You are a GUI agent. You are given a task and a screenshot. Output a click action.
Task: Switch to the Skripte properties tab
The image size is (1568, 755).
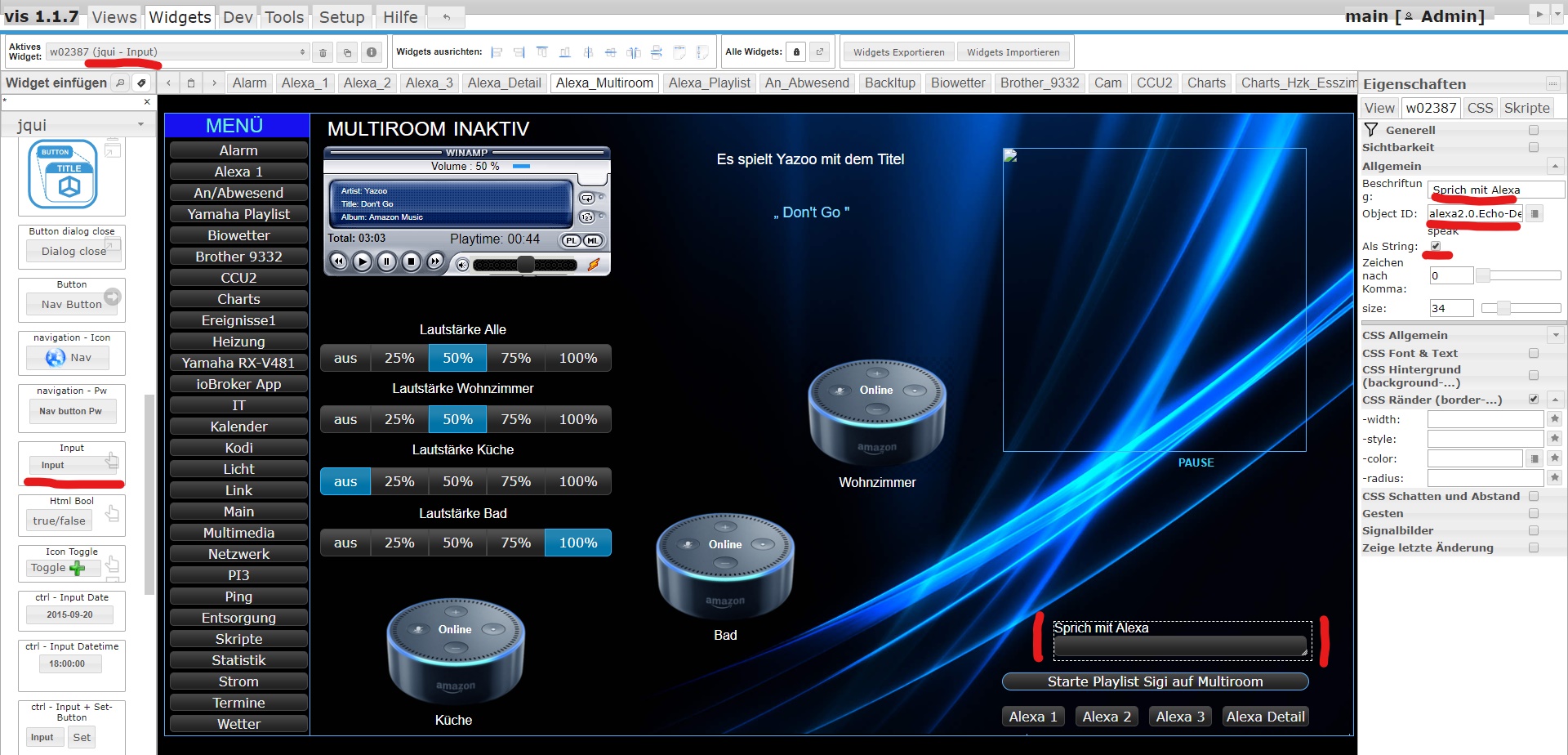coord(1526,108)
